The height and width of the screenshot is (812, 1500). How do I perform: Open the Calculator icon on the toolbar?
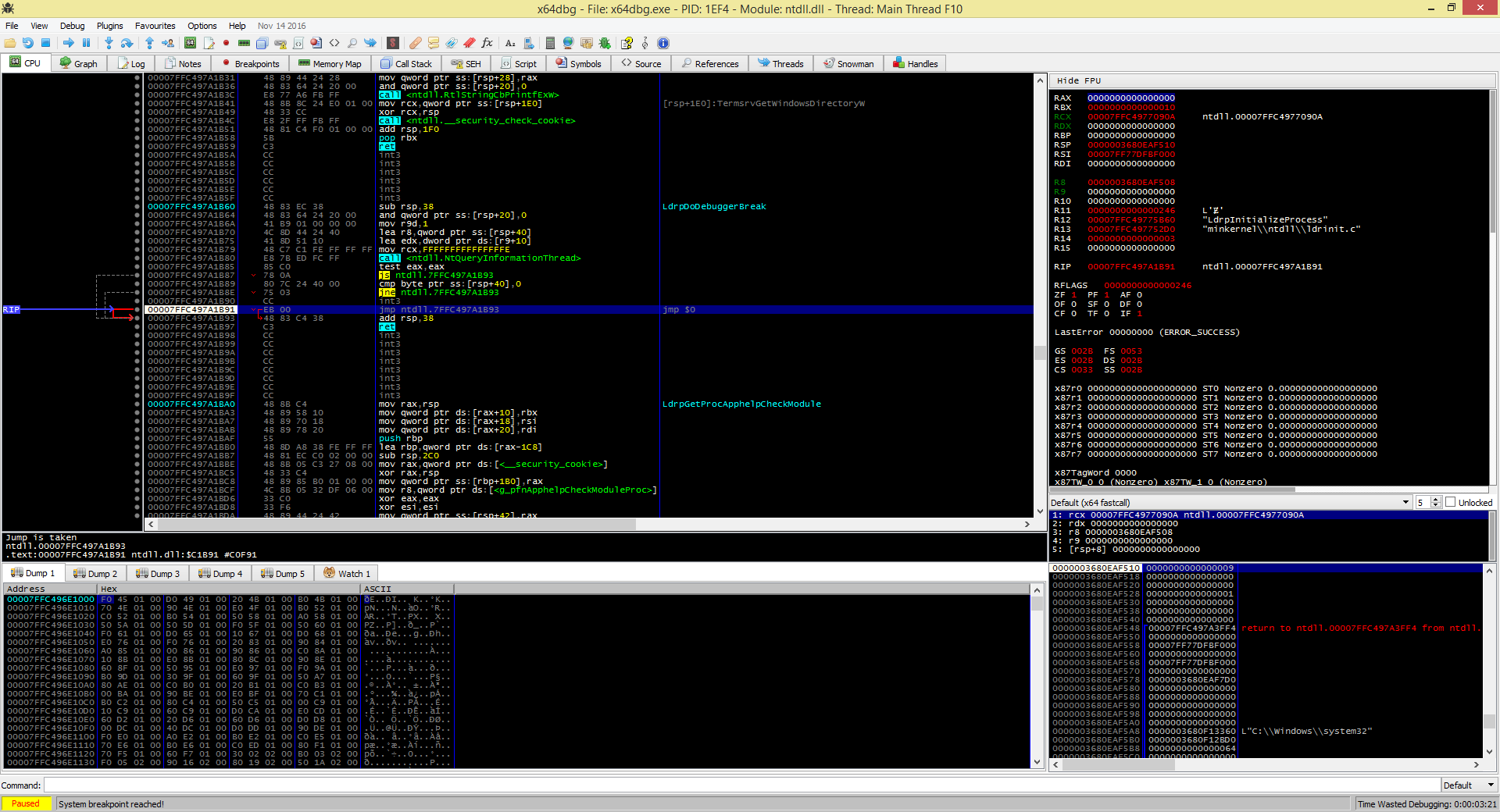pyautogui.click(x=549, y=43)
